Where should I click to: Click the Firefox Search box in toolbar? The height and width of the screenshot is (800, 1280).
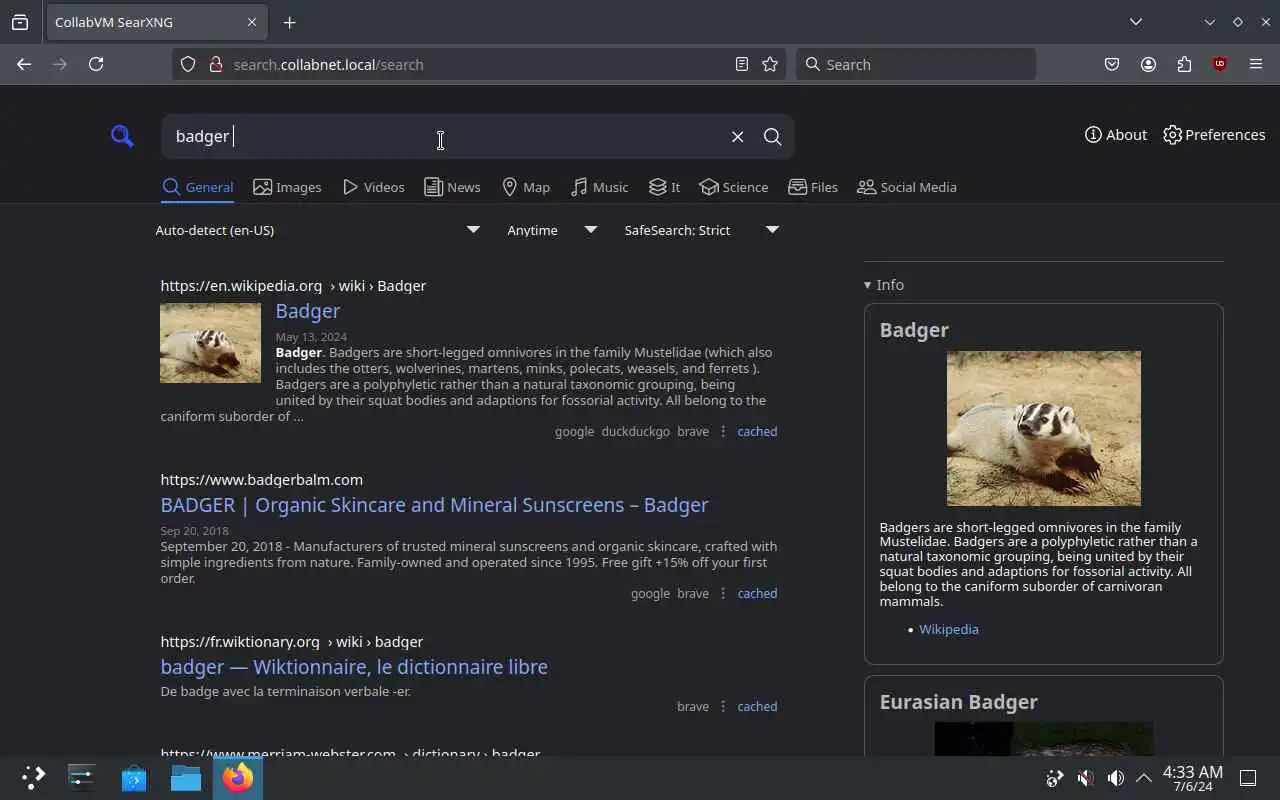[x=916, y=64]
